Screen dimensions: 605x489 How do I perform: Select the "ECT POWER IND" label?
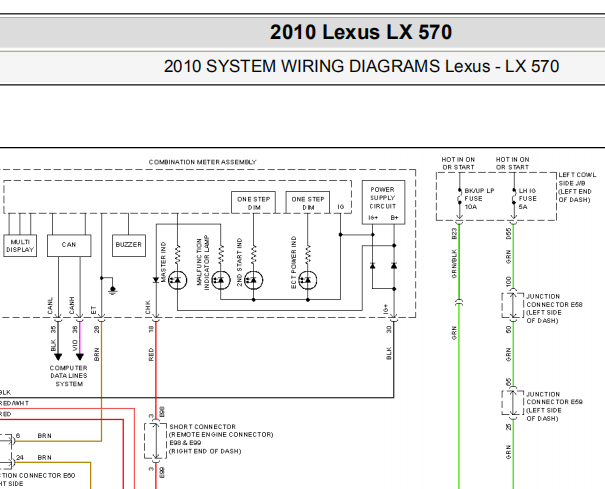[294, 262]
